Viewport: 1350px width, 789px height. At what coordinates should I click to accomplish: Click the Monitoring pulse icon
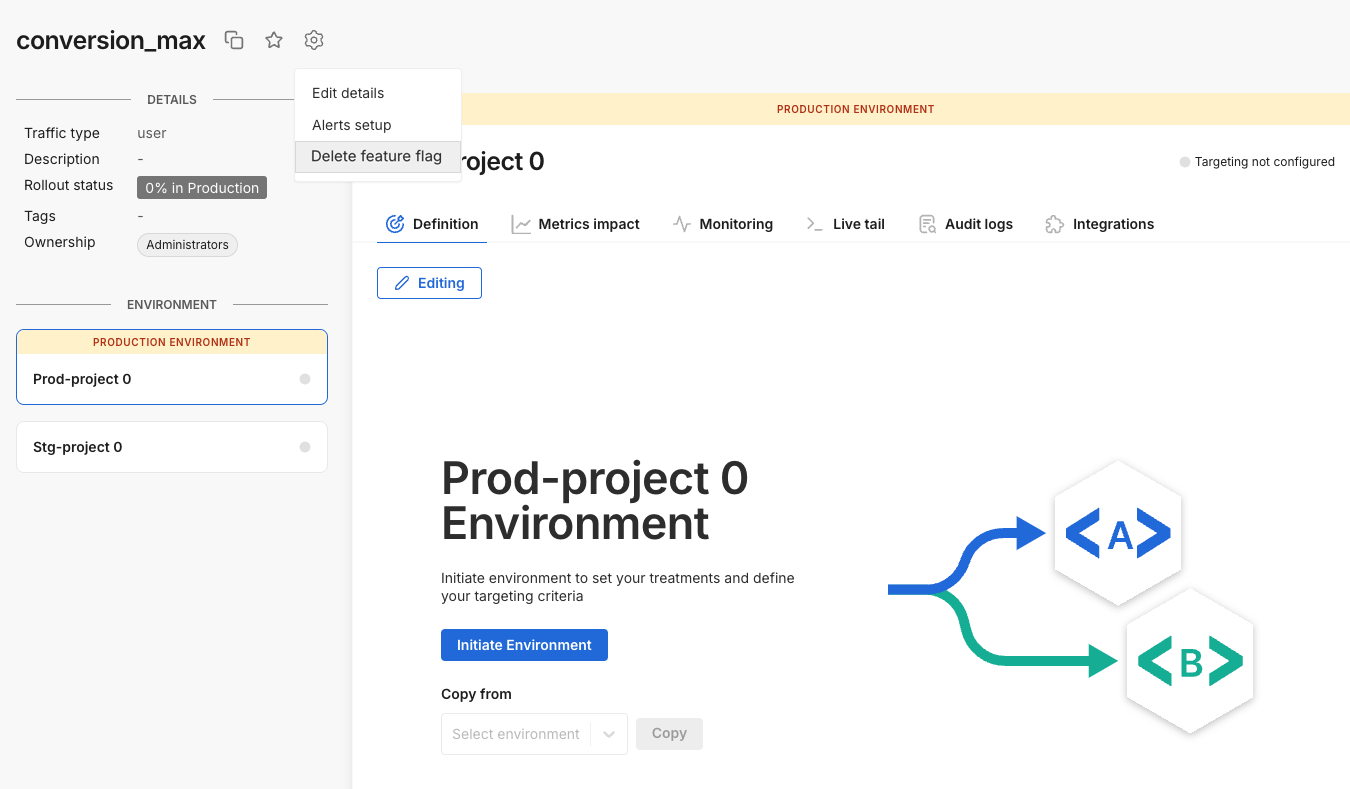682,224
